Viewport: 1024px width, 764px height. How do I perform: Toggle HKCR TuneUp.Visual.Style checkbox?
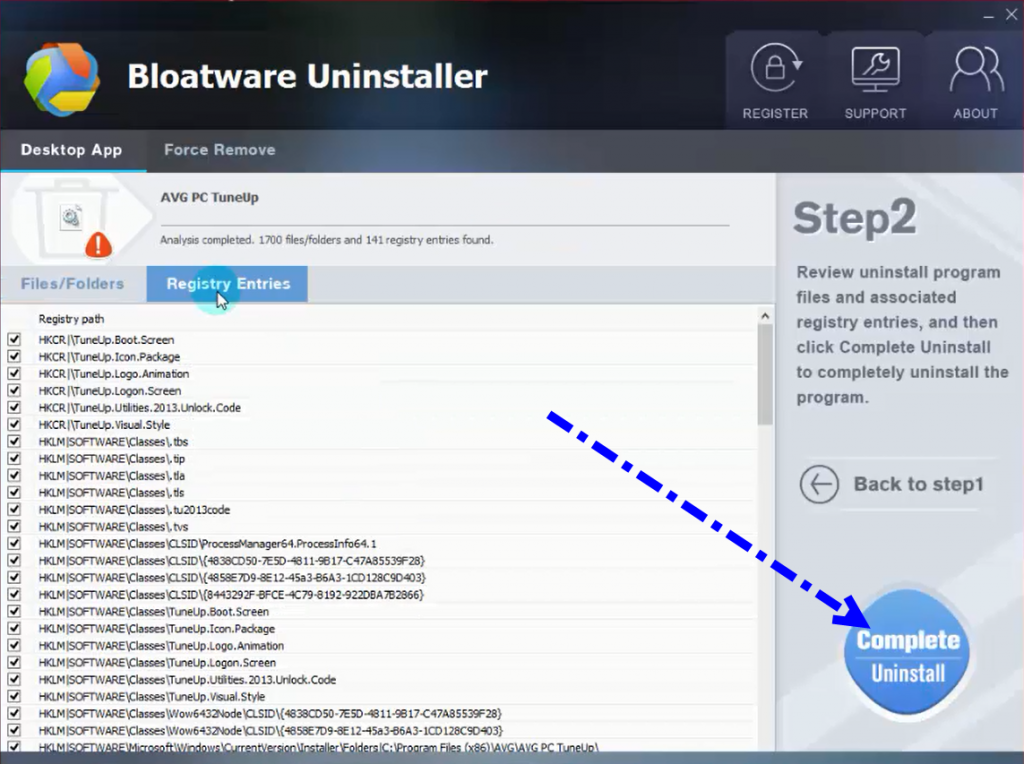(14, 424)
